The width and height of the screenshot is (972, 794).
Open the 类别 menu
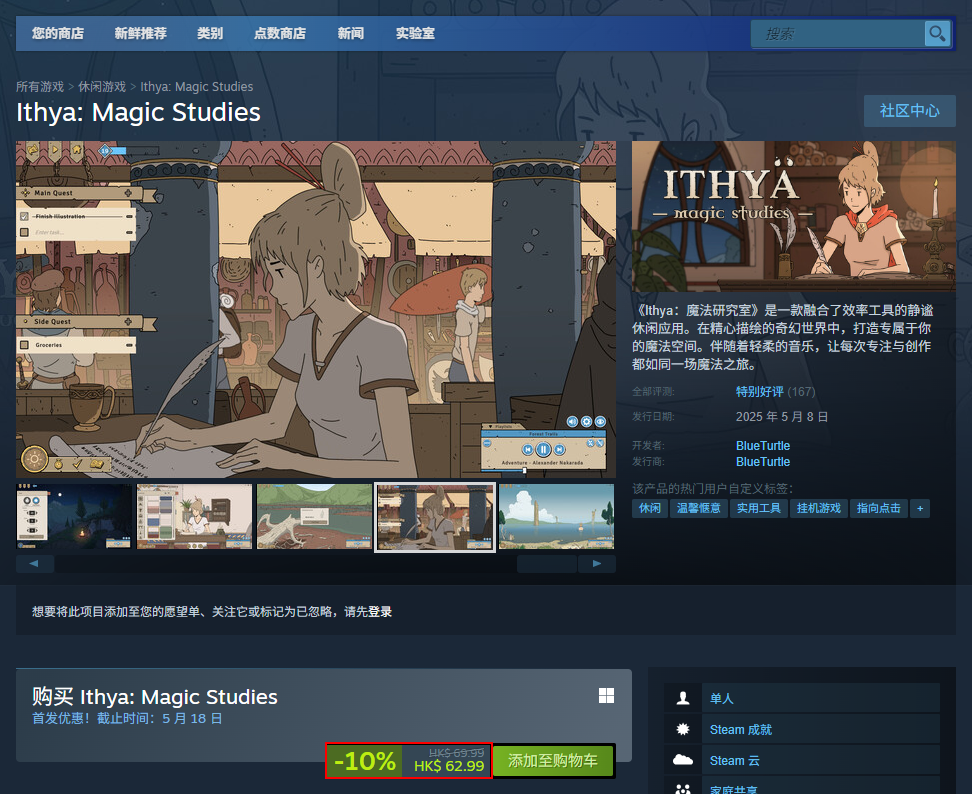click(210, 33)
